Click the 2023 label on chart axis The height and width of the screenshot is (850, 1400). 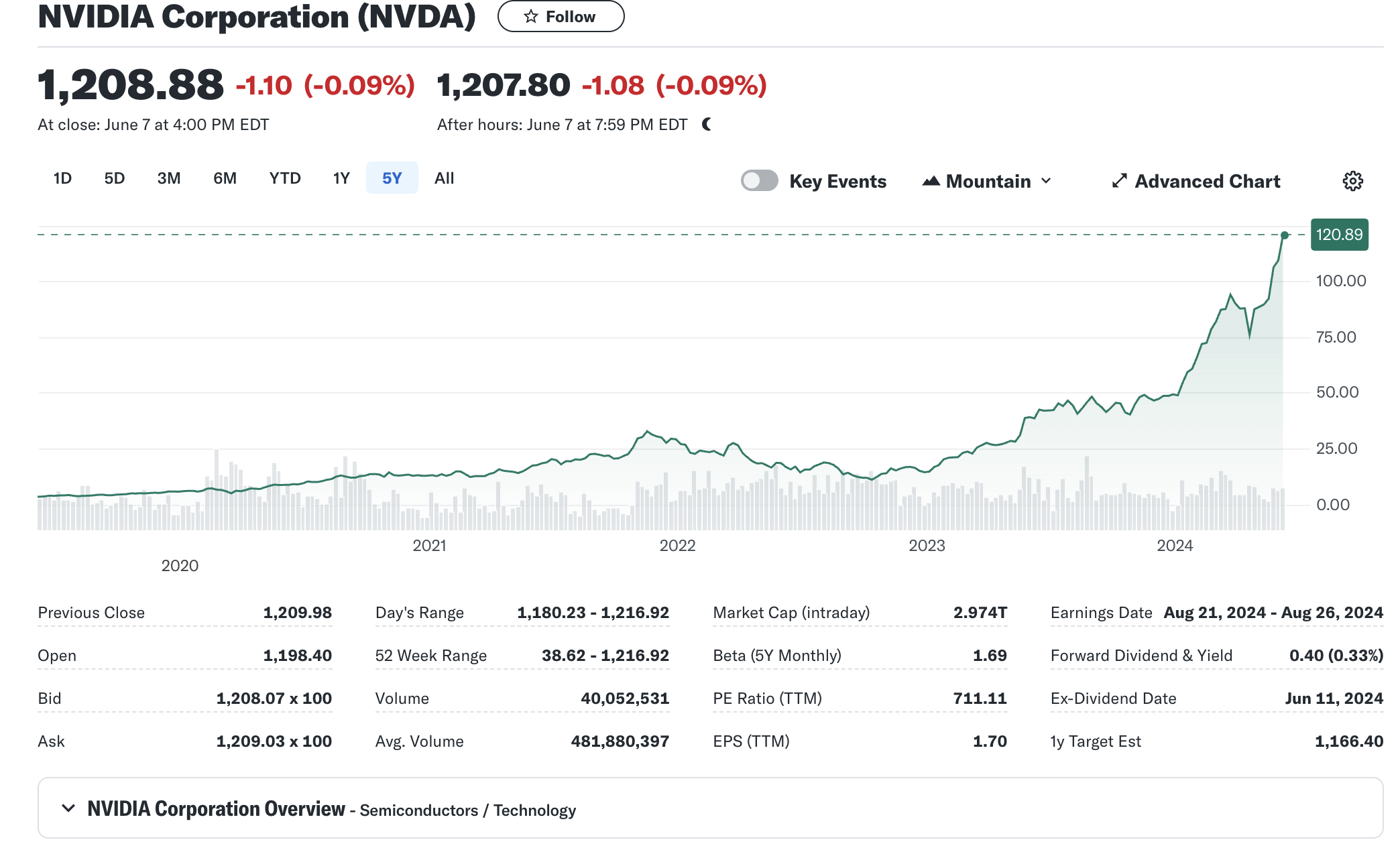(927, 546)
